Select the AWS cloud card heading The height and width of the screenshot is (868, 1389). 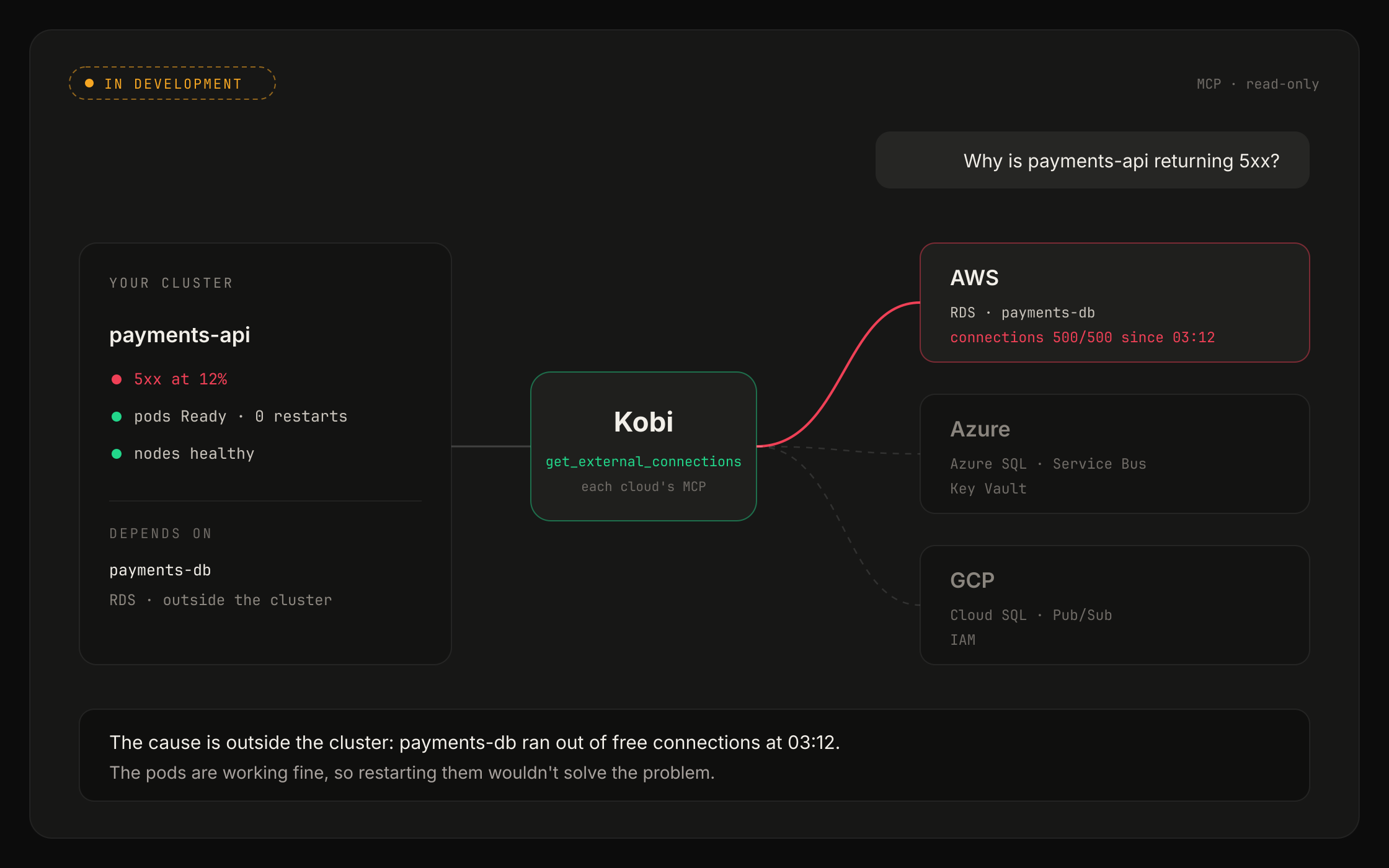[974, 278]
